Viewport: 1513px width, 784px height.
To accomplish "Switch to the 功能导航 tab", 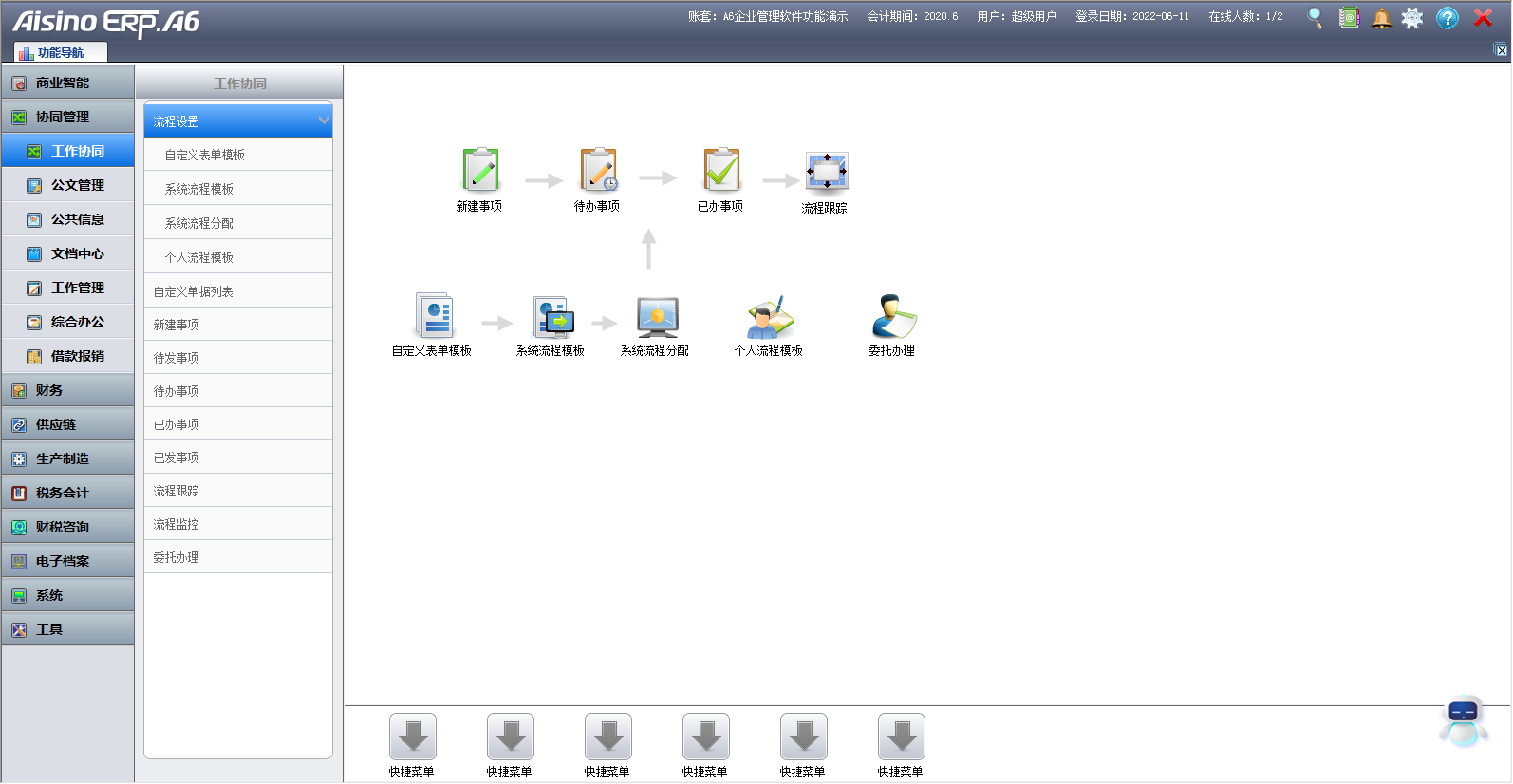I will coord(60,52).
